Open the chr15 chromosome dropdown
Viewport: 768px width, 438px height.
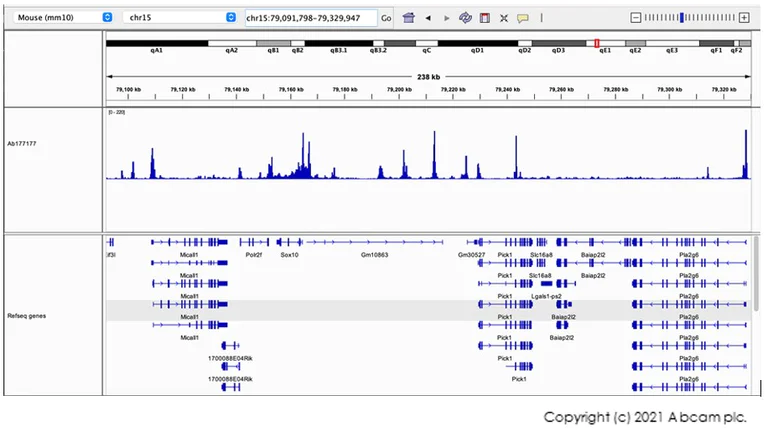180,18
